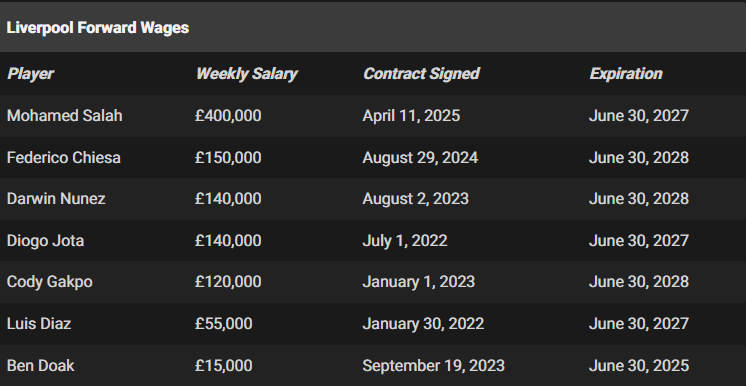
Task: Select the Expiration column header
Action: [x=626, y=74]
